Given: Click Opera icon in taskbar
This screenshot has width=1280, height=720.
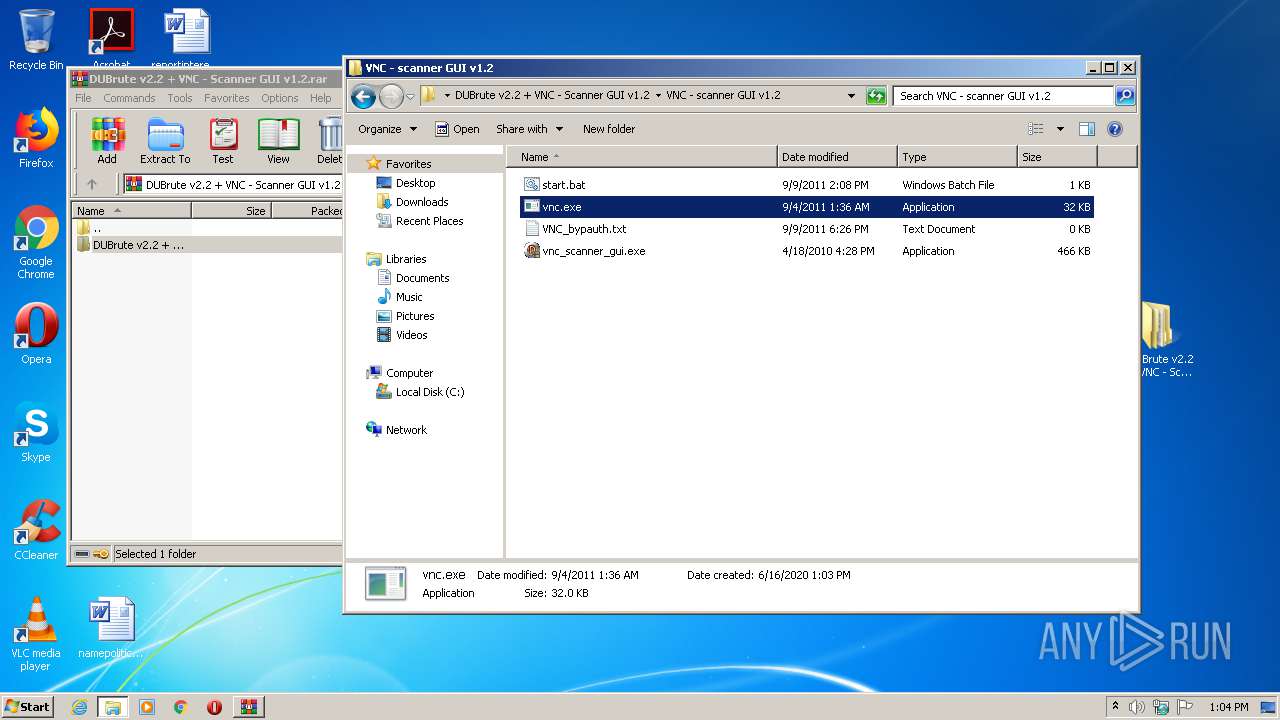Looking at the screenshot, I should (214, 707).
